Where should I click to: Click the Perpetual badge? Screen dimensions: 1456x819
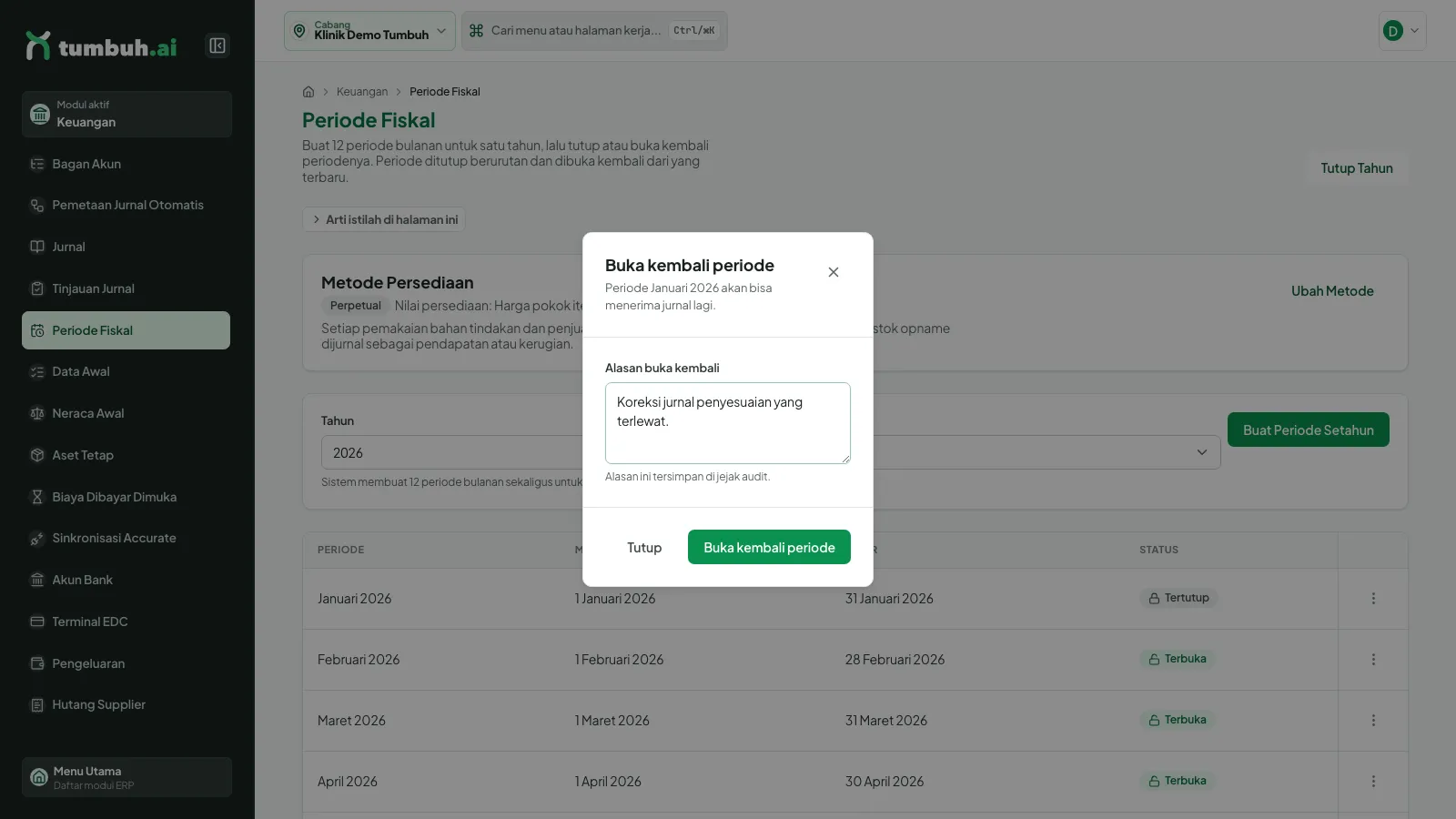click(x=356, y=306)
